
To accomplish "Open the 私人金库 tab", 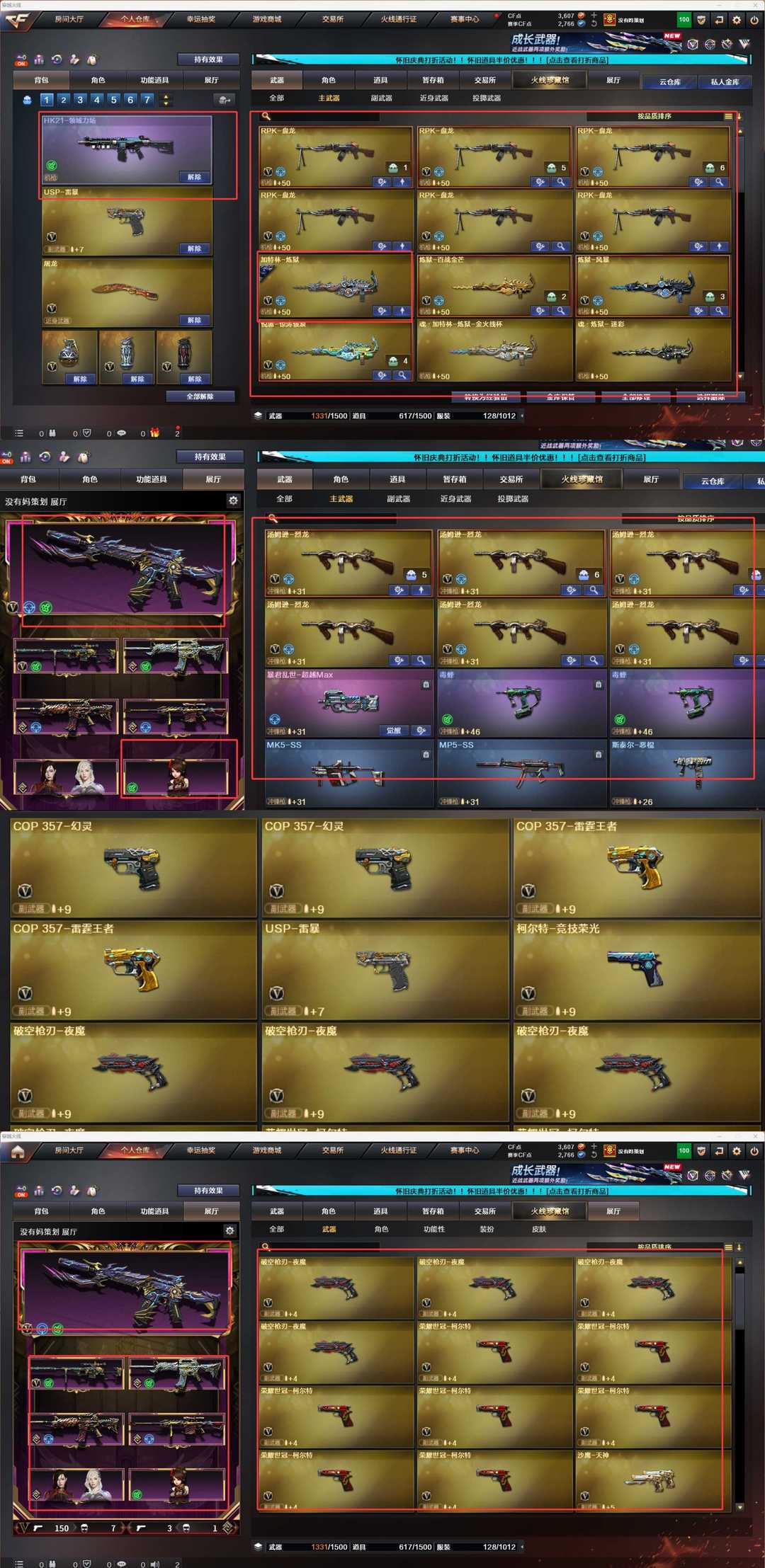I will 725,82.
